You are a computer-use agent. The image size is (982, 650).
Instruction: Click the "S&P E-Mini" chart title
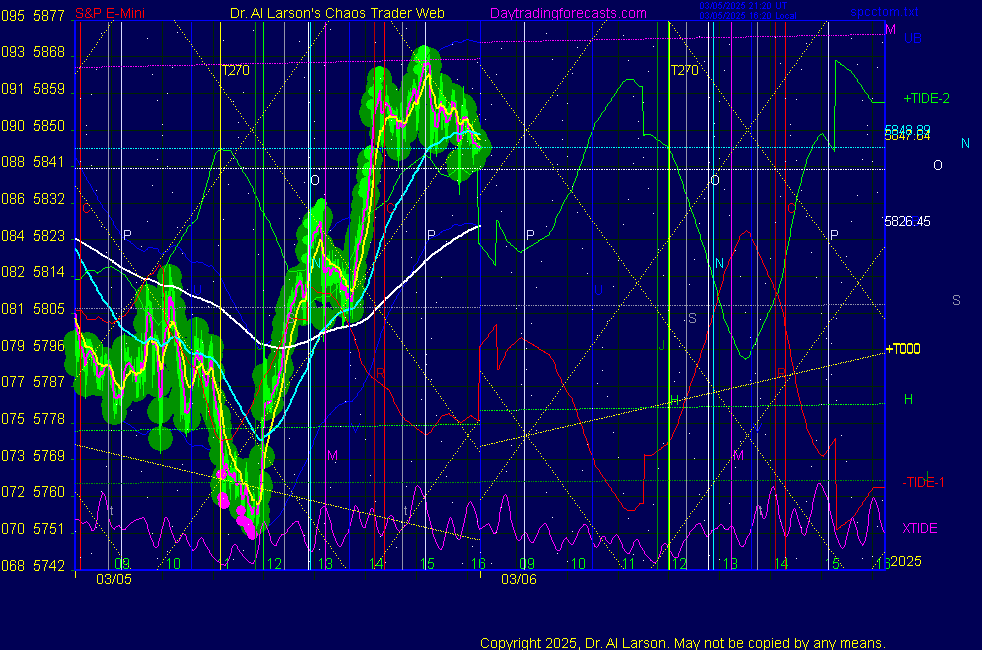[x=110, y=13]
